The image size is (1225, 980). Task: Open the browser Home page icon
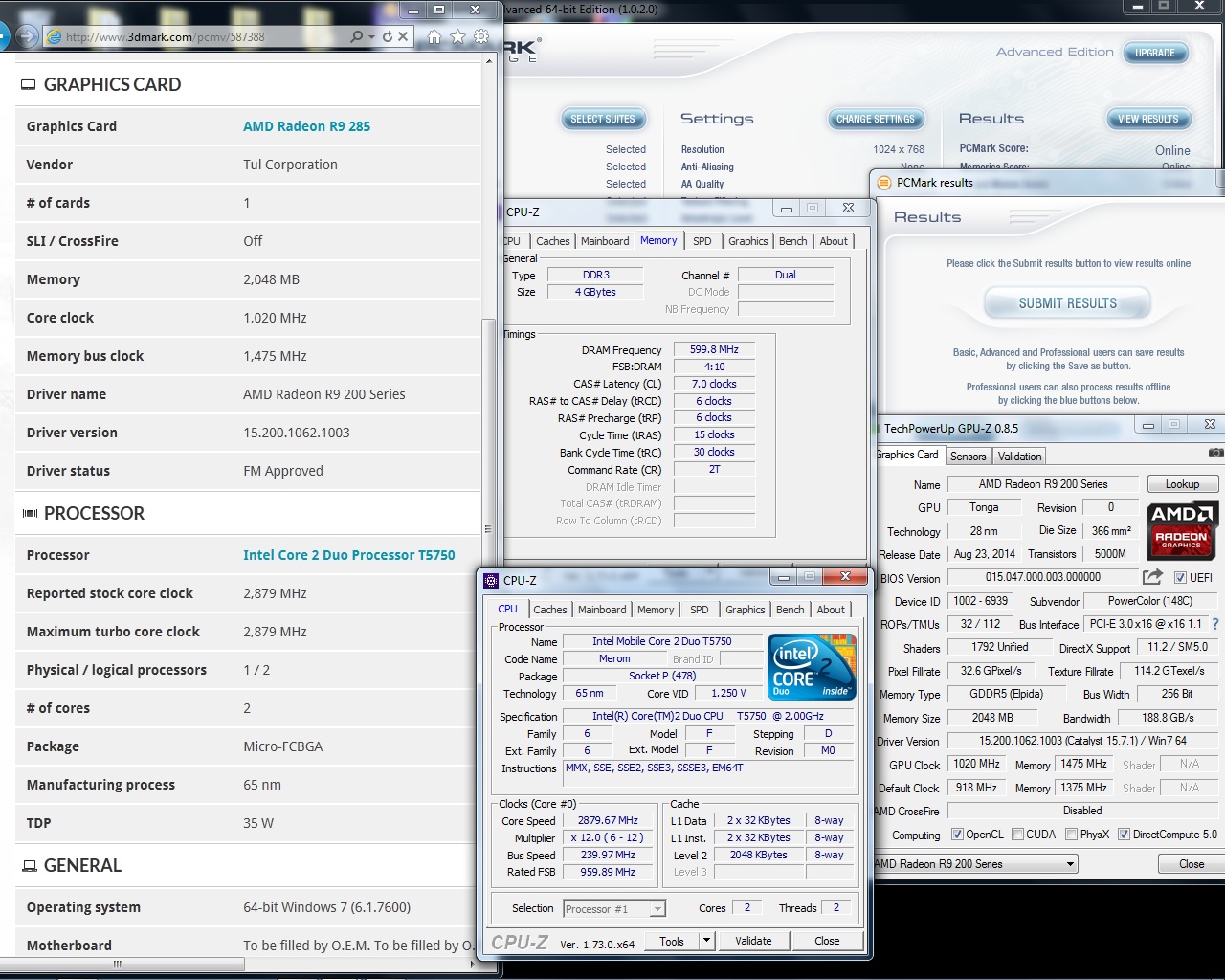point(434,36)
